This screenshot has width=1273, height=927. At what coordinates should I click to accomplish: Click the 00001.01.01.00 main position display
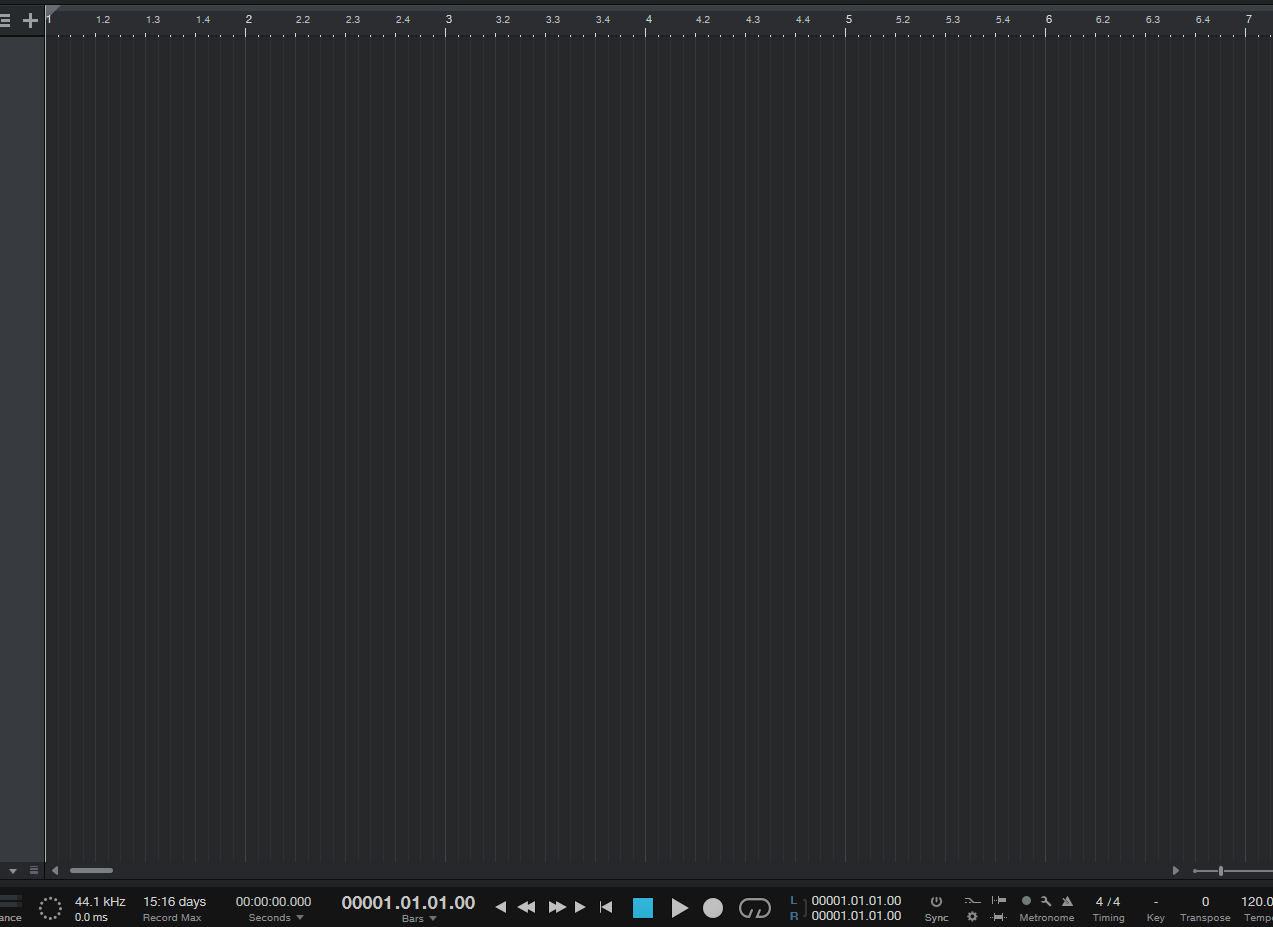[x=408, y=903]
